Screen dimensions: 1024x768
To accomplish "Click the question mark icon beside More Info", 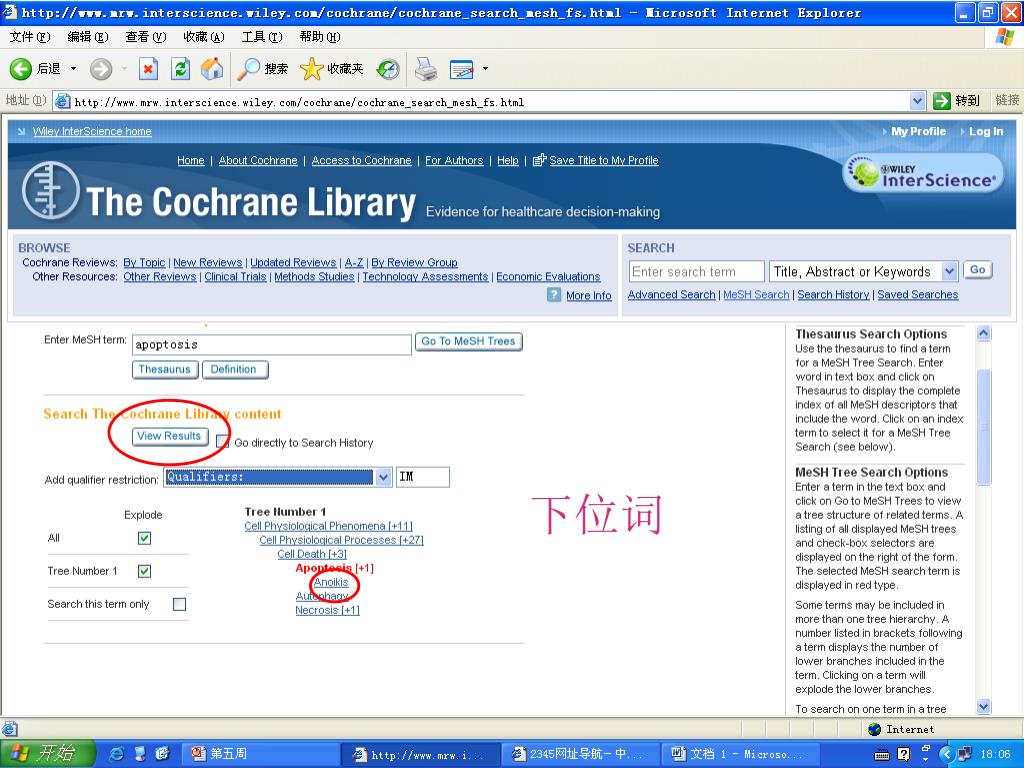I will pos(554,295).
